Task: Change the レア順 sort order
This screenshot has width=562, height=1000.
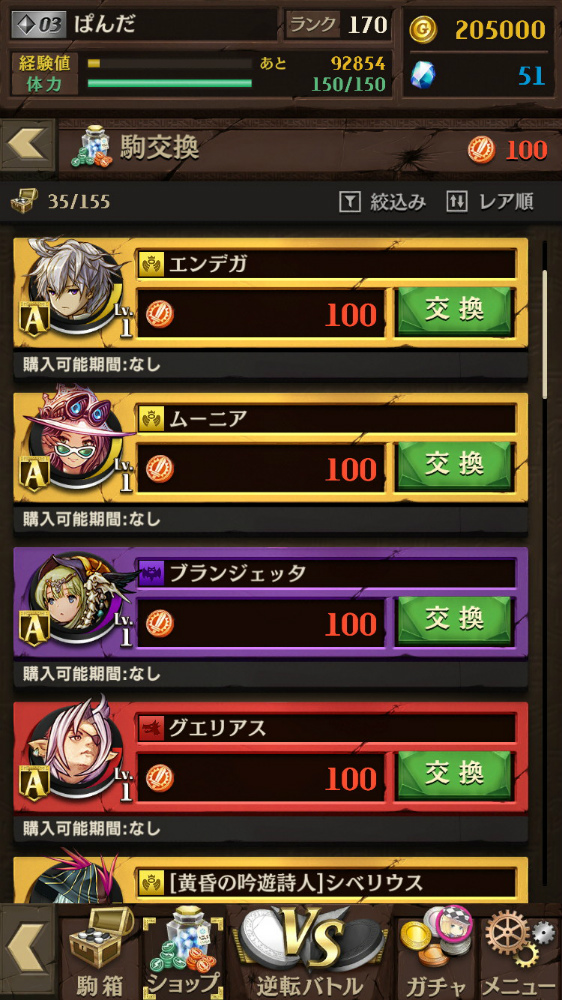Action: click(x=490, y=202)
